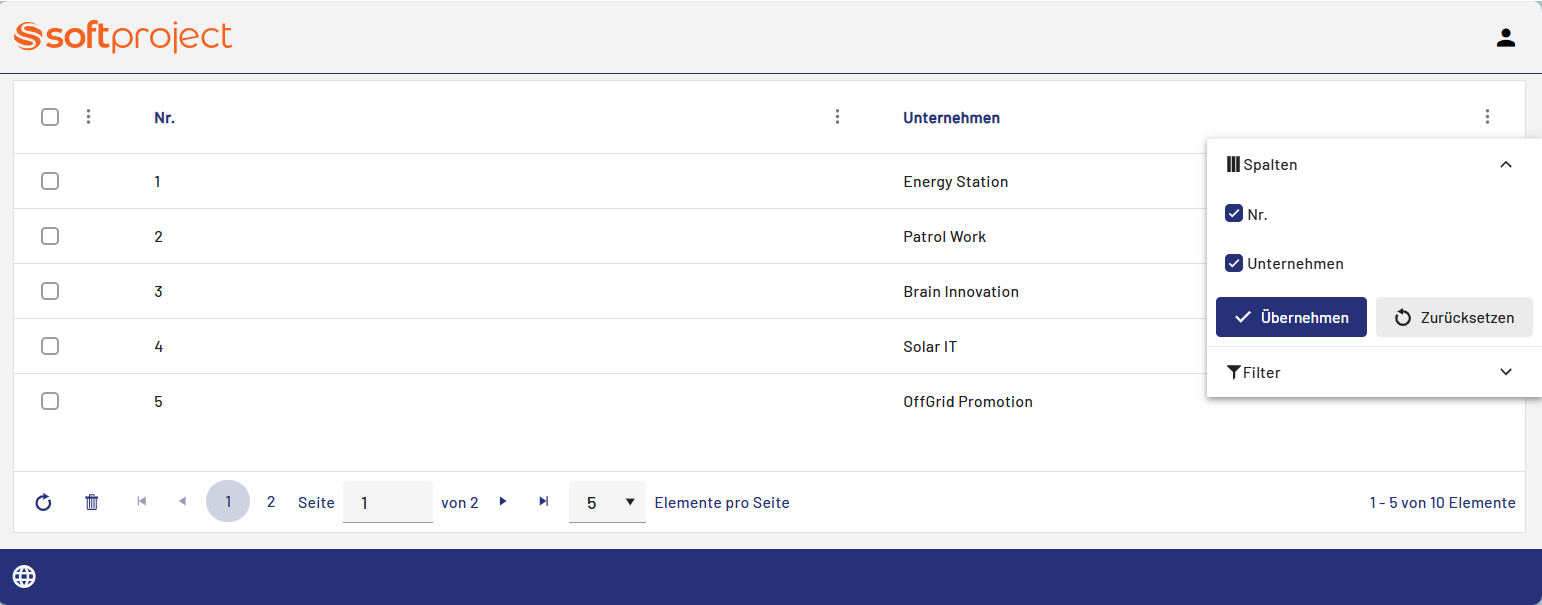
Task: Click the Zurücksetzen button
Action: click(x=1454, y=317)
